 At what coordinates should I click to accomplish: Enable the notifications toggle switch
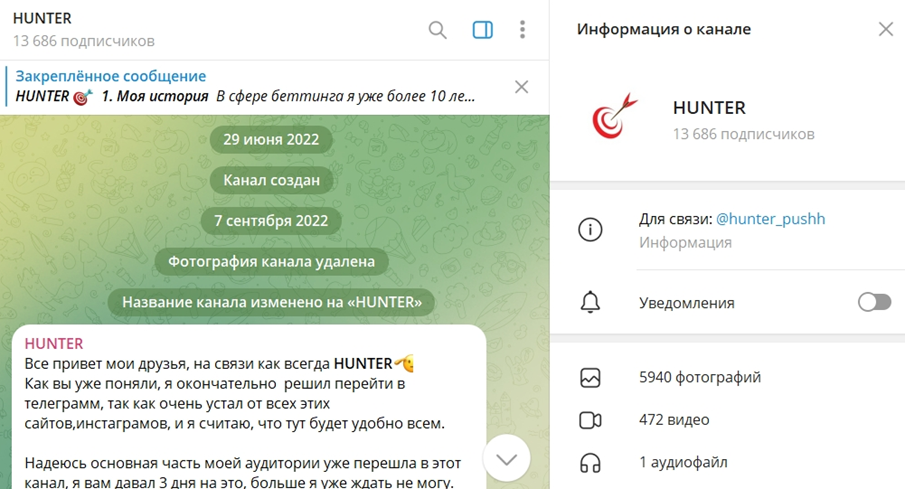874,302
